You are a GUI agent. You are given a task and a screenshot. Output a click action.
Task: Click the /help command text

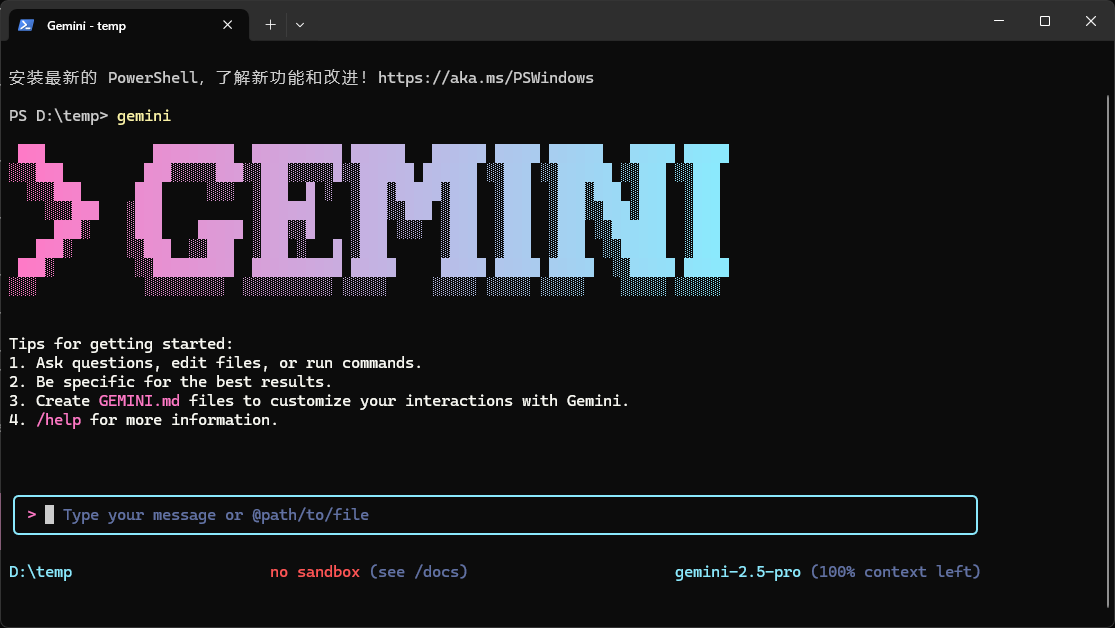click(58, 420)
